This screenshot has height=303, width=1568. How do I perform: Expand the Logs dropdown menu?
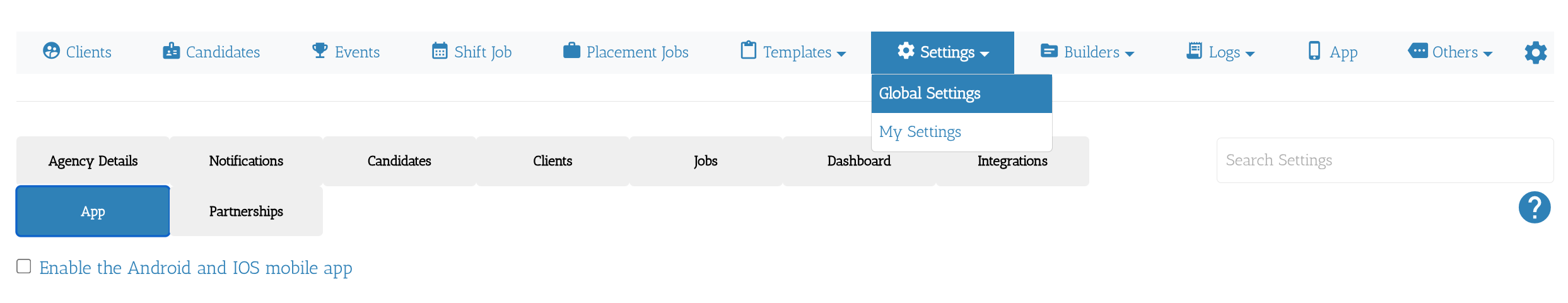click(1220, 52)
